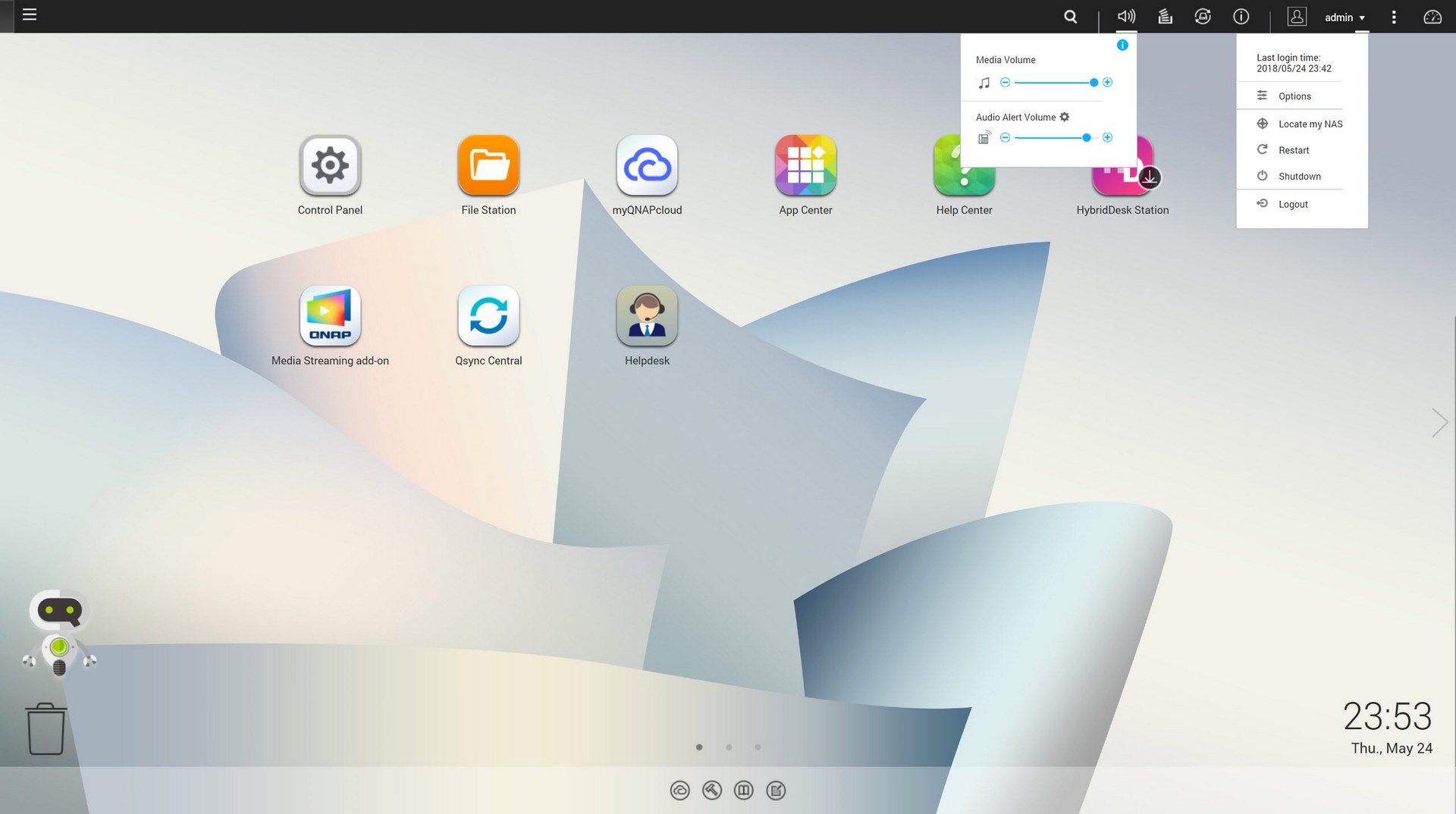Click the Media Volume slider track

[1056, 83]
